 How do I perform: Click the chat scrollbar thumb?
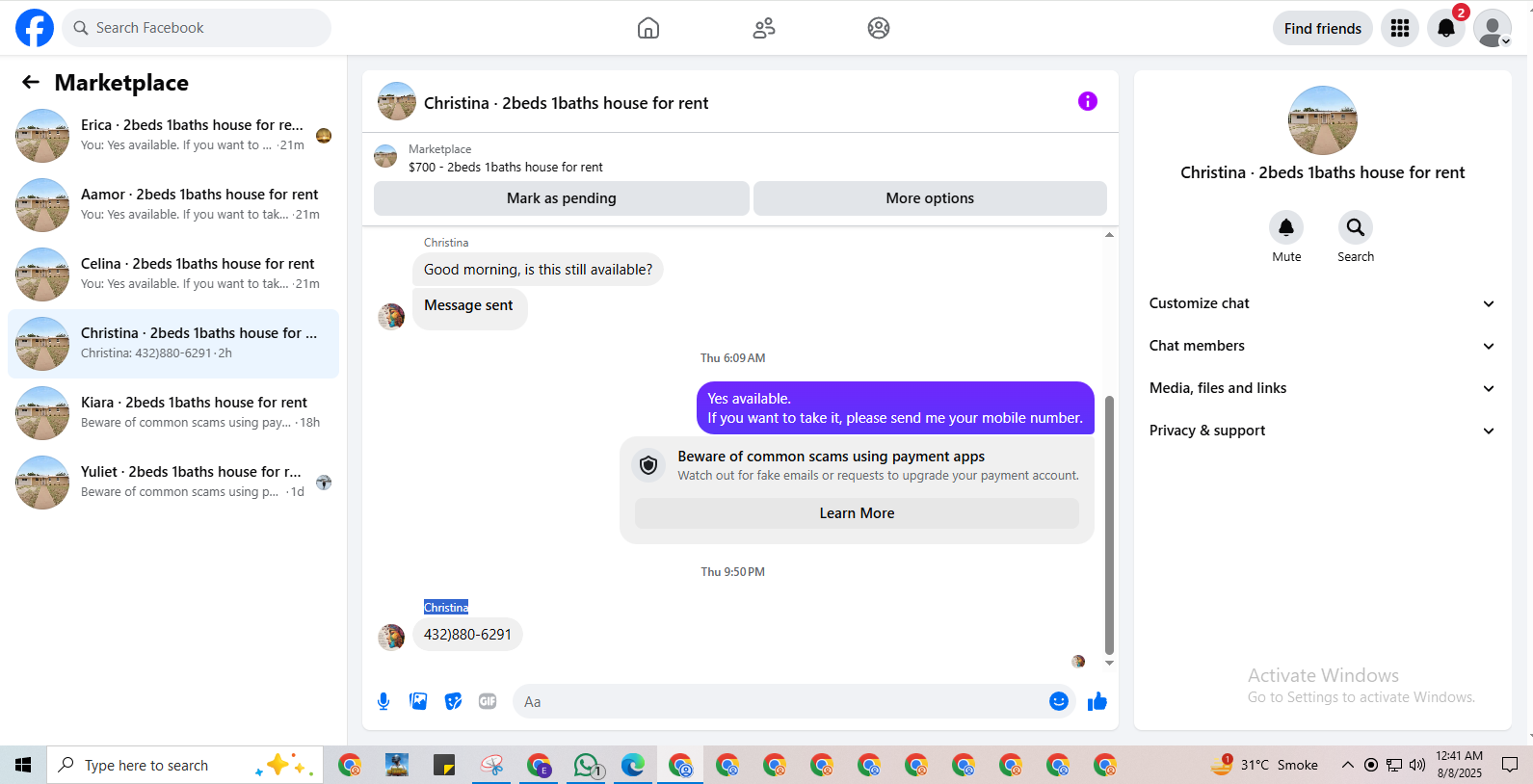(x=1109, y=525)
